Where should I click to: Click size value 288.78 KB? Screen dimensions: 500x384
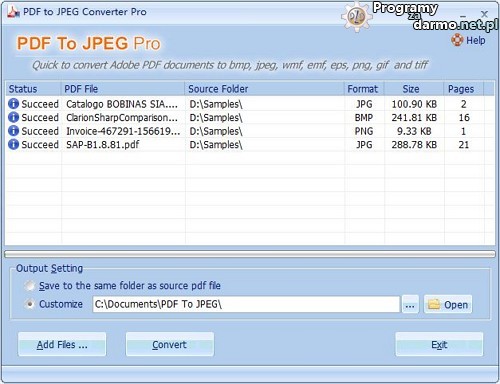414,145
